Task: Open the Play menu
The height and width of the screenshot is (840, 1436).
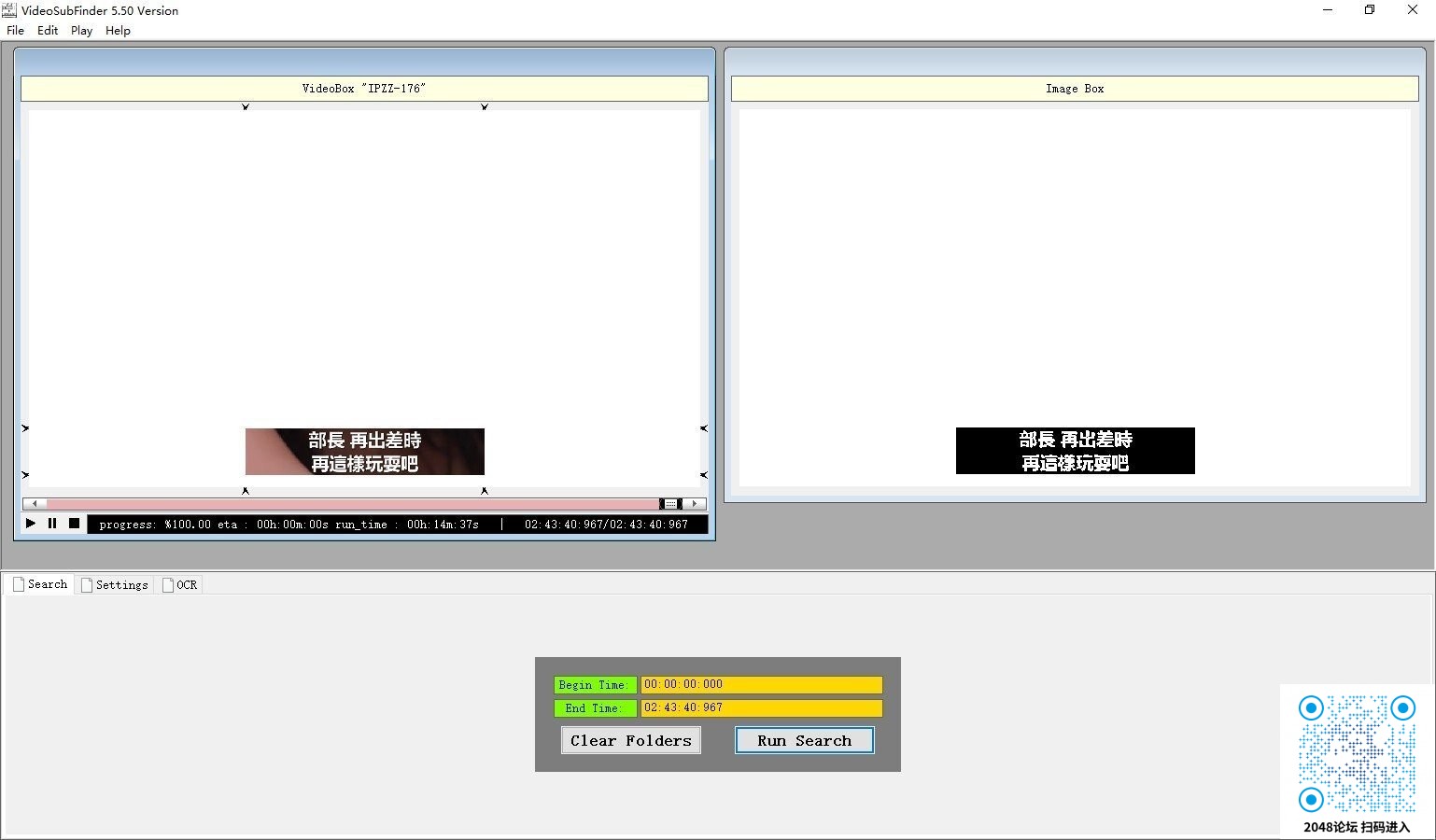Action: [x=81, y=30]
